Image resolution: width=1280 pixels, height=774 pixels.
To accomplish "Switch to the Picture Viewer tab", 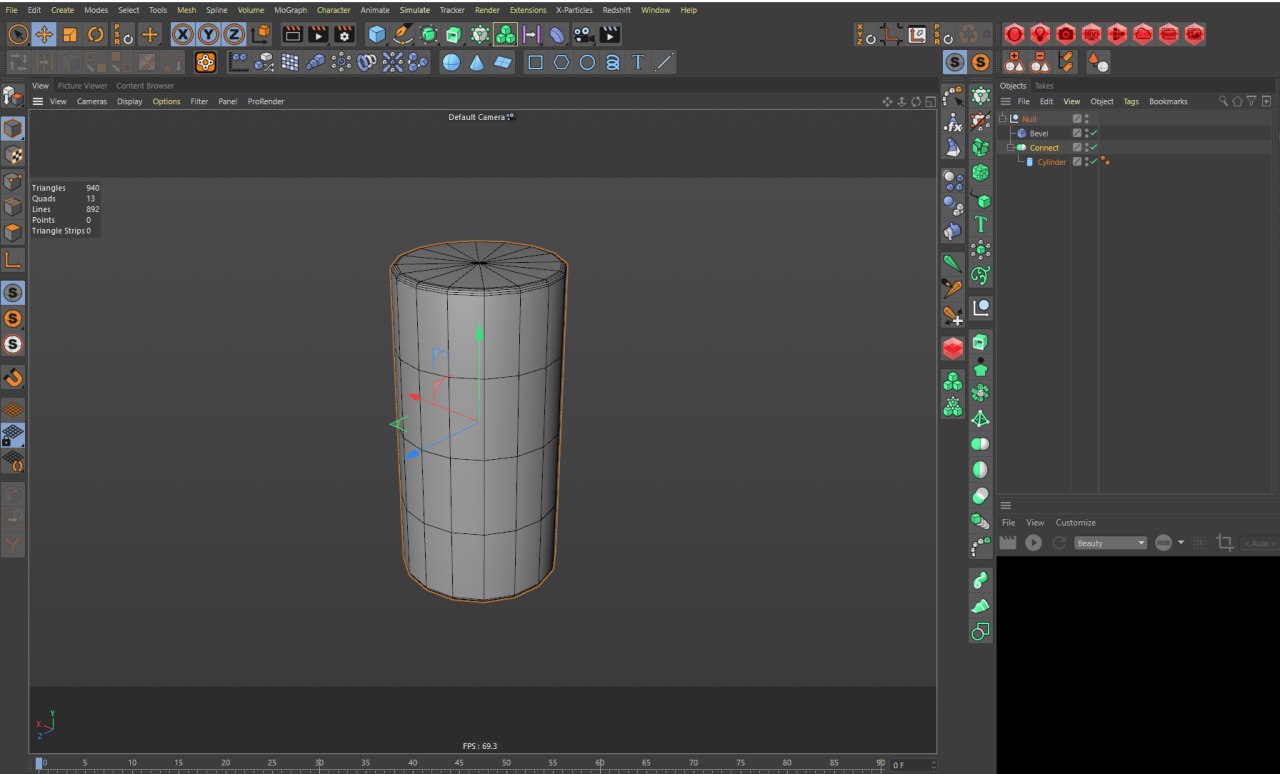I will (x=82, y=86).
